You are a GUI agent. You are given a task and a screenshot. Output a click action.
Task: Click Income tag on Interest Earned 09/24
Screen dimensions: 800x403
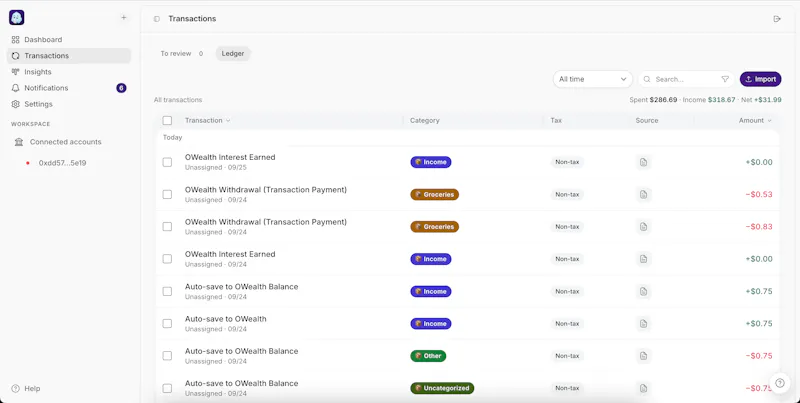point(431,259)
